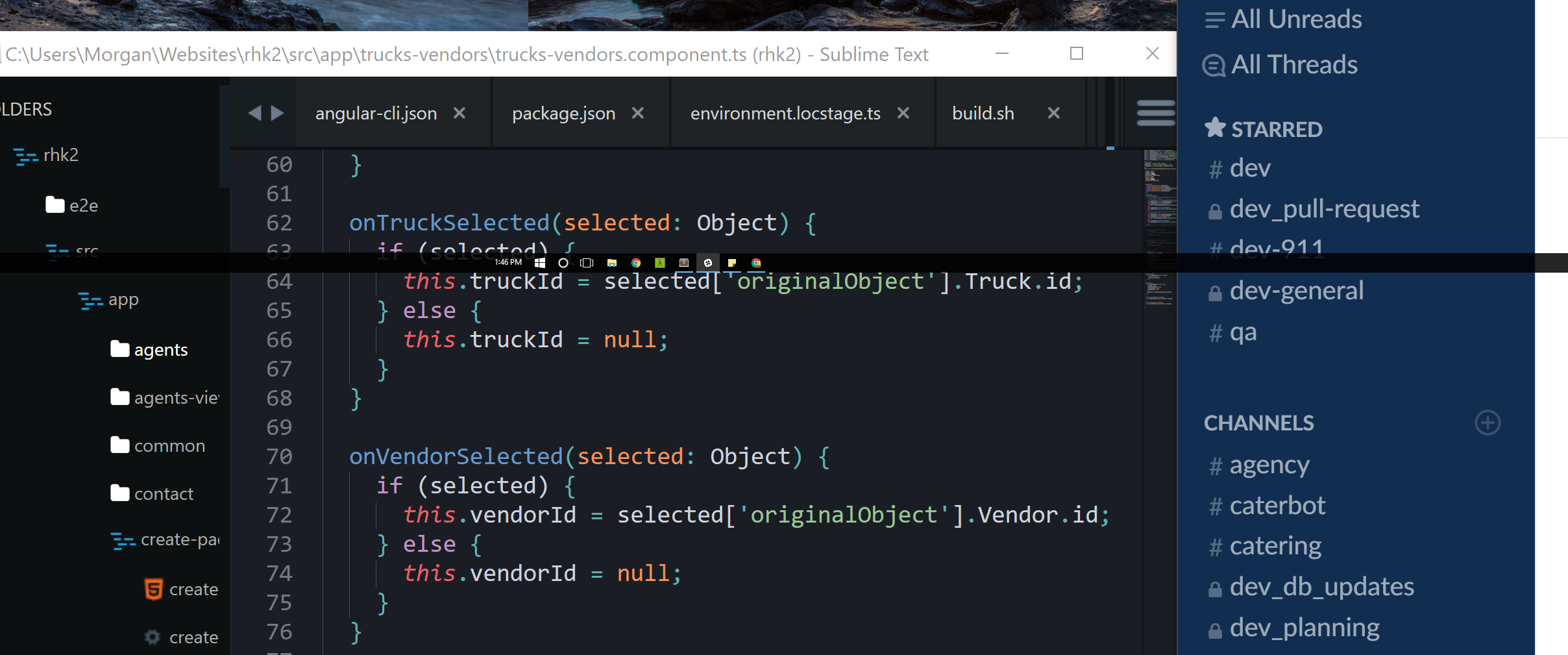Click the forward navigation arrow in Sublime
Viewport: 1568px width, 655px height.
(x=278, y=112)
